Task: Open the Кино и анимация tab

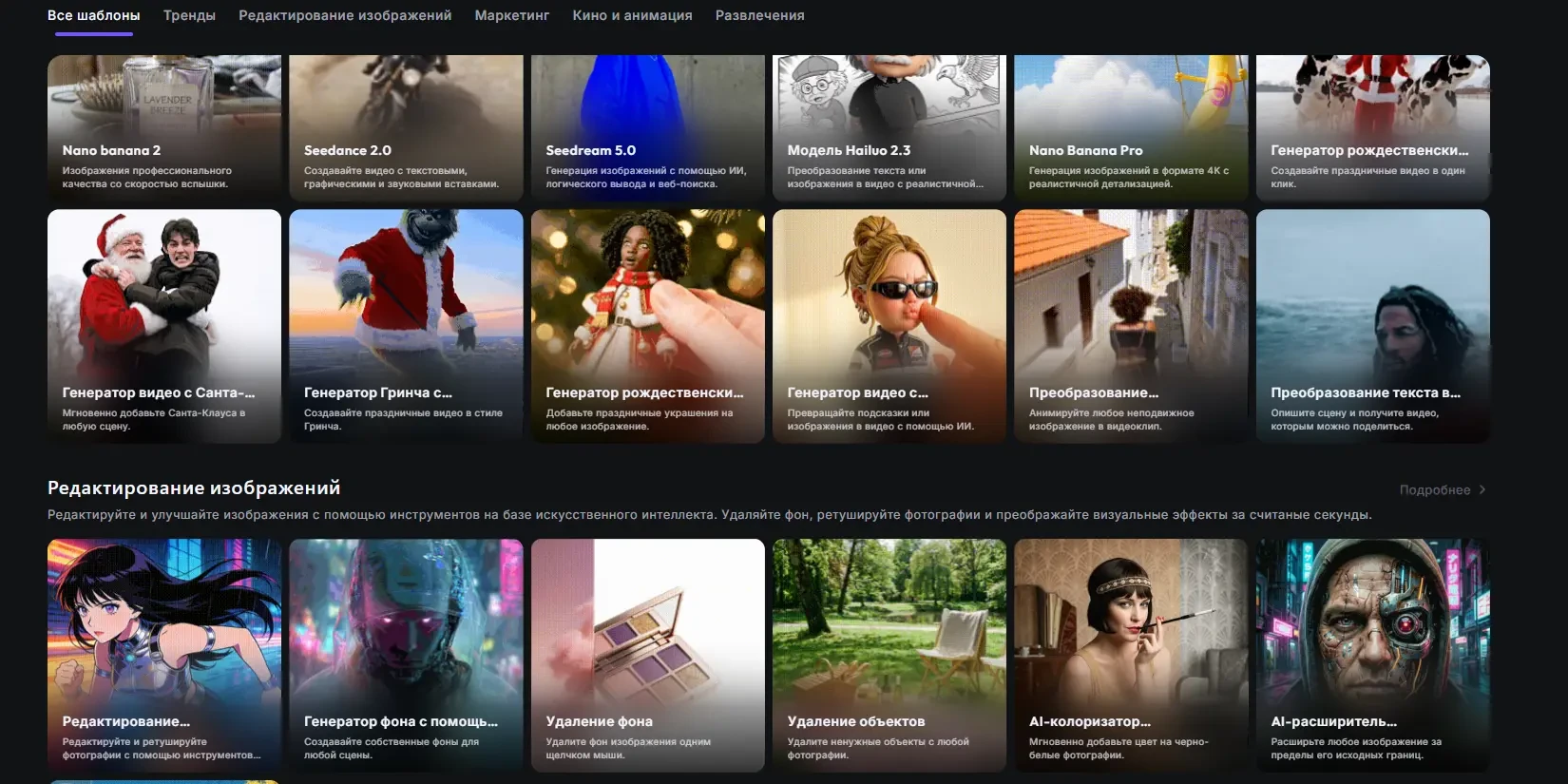Action: point(632,15)
